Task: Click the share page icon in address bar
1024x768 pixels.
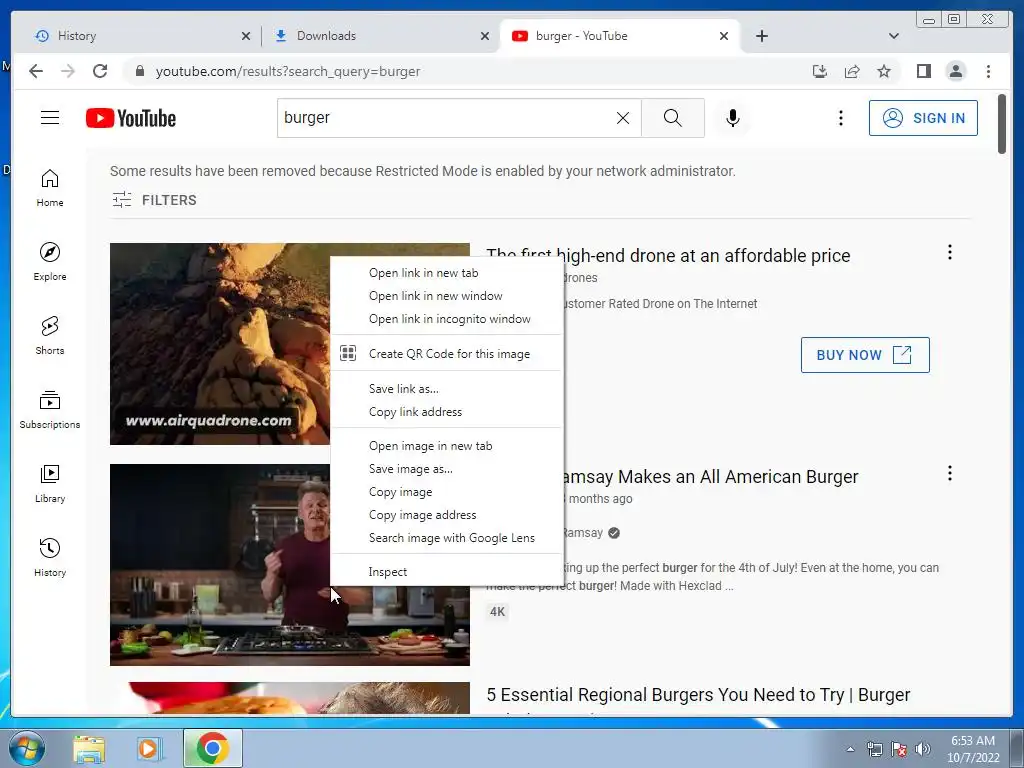Action: pos(852,71)
